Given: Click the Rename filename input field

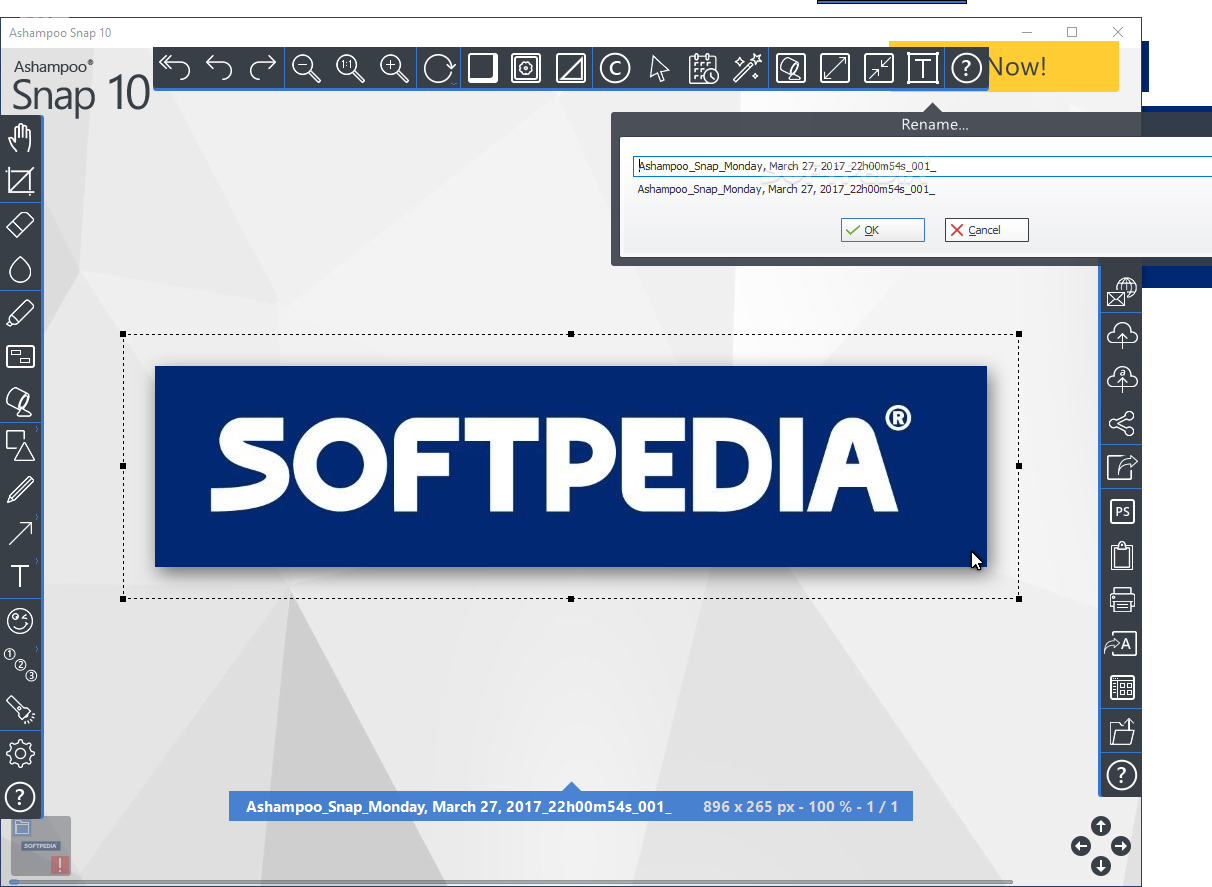Looking at the screenshot, I should (922, 166).
